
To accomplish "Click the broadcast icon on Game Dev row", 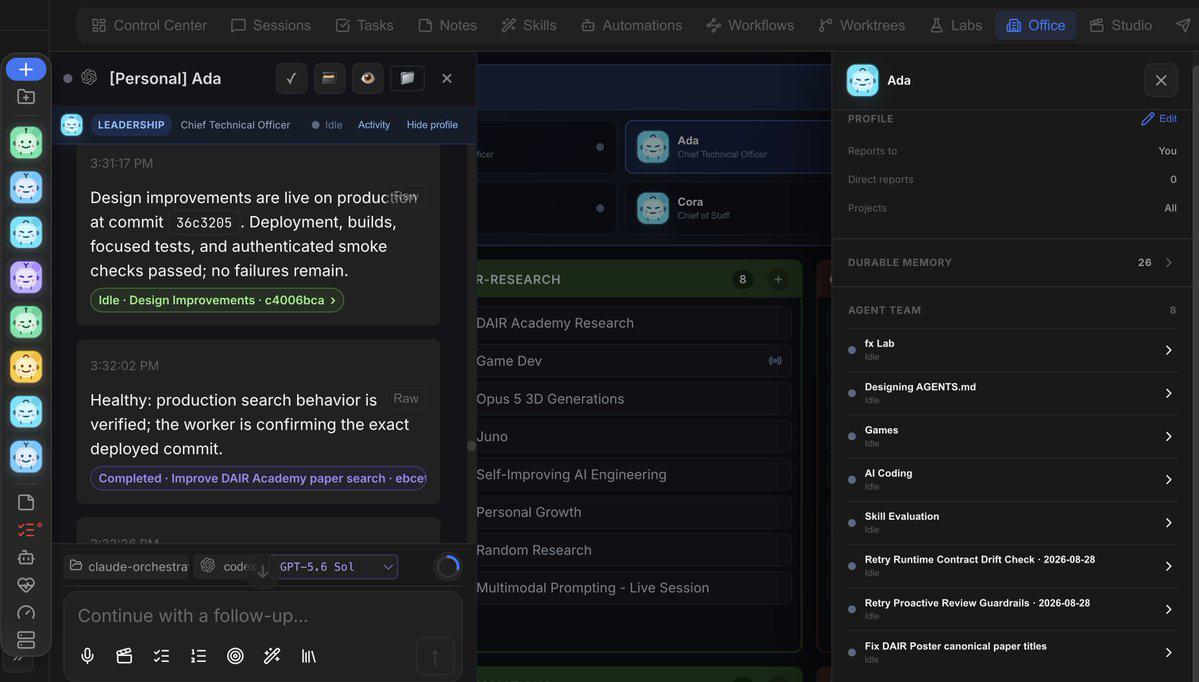I will [x=775, y=361].
